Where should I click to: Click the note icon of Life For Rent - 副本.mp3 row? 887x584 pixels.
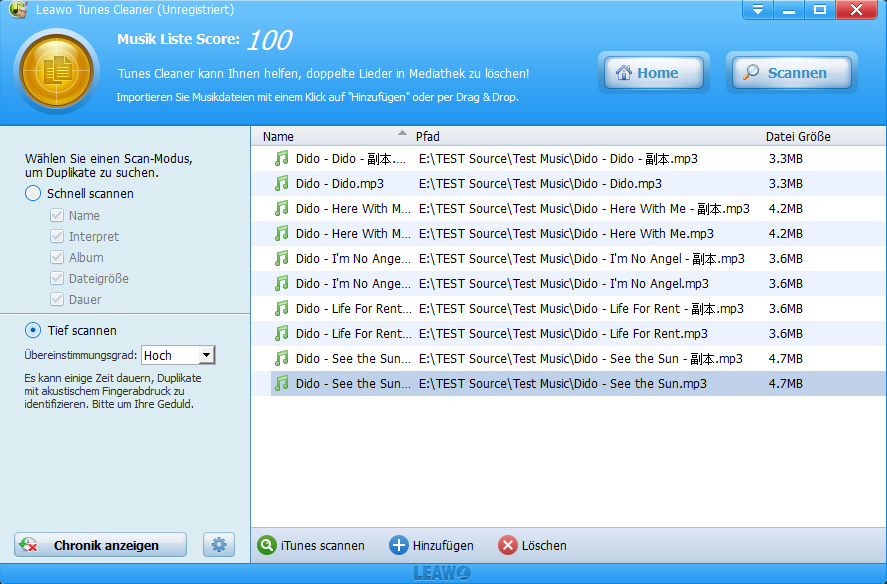[281, 308]
